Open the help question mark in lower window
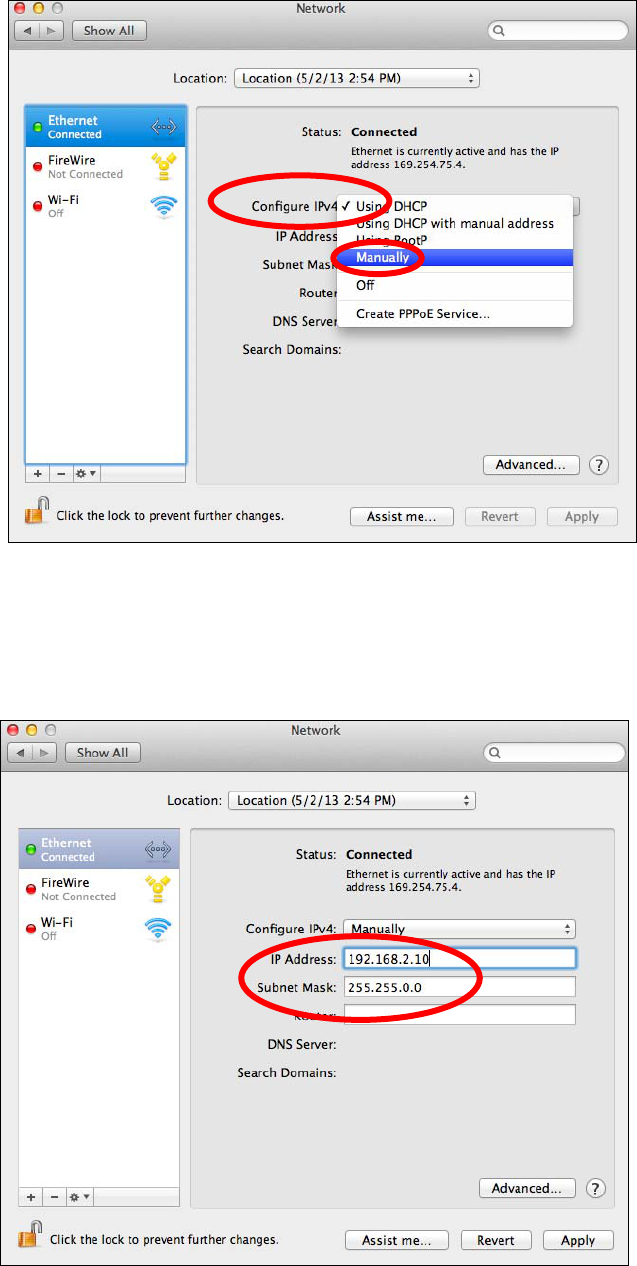The width and height of the screenshot is (637, 1266). tap(595, 1188)
